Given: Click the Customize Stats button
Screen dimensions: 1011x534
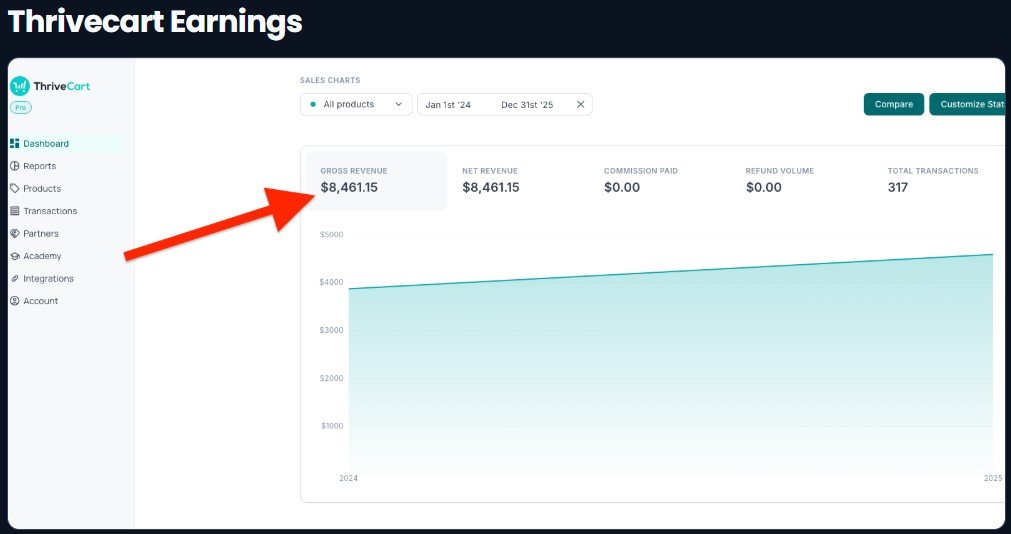Looking at the screenshot, I should point(967,104).
